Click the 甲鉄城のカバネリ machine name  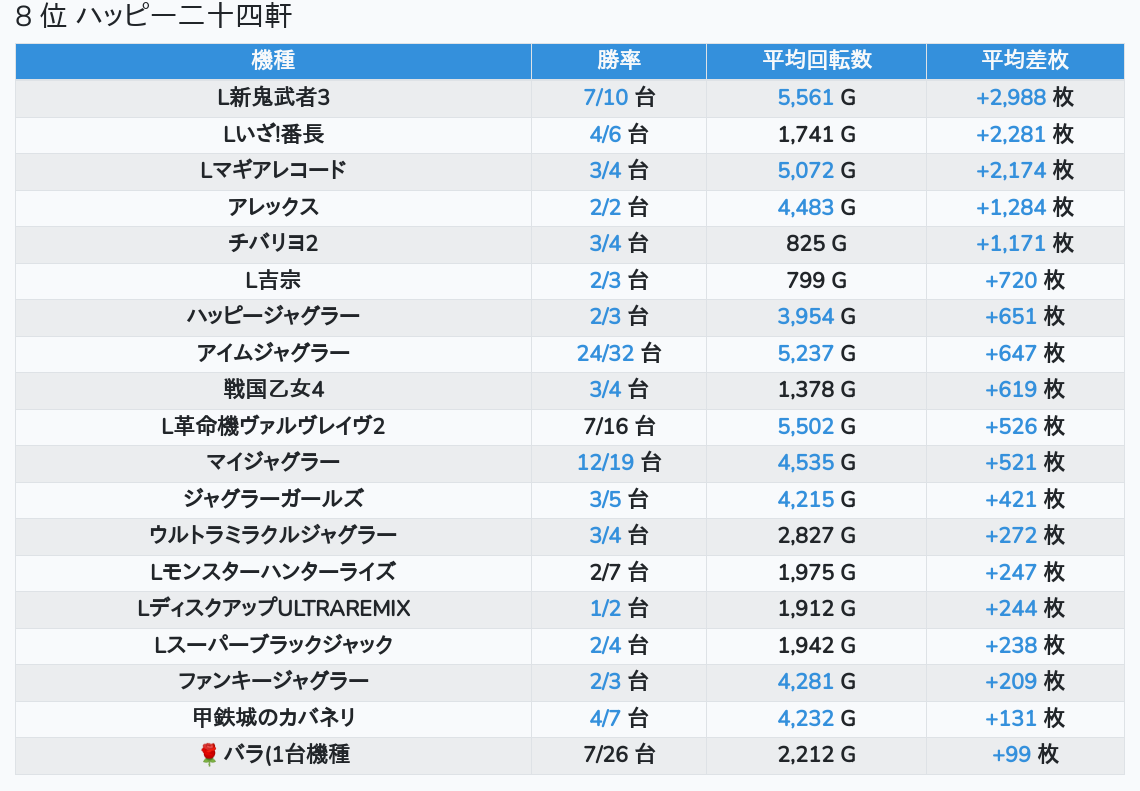click(x=273, y=718)
